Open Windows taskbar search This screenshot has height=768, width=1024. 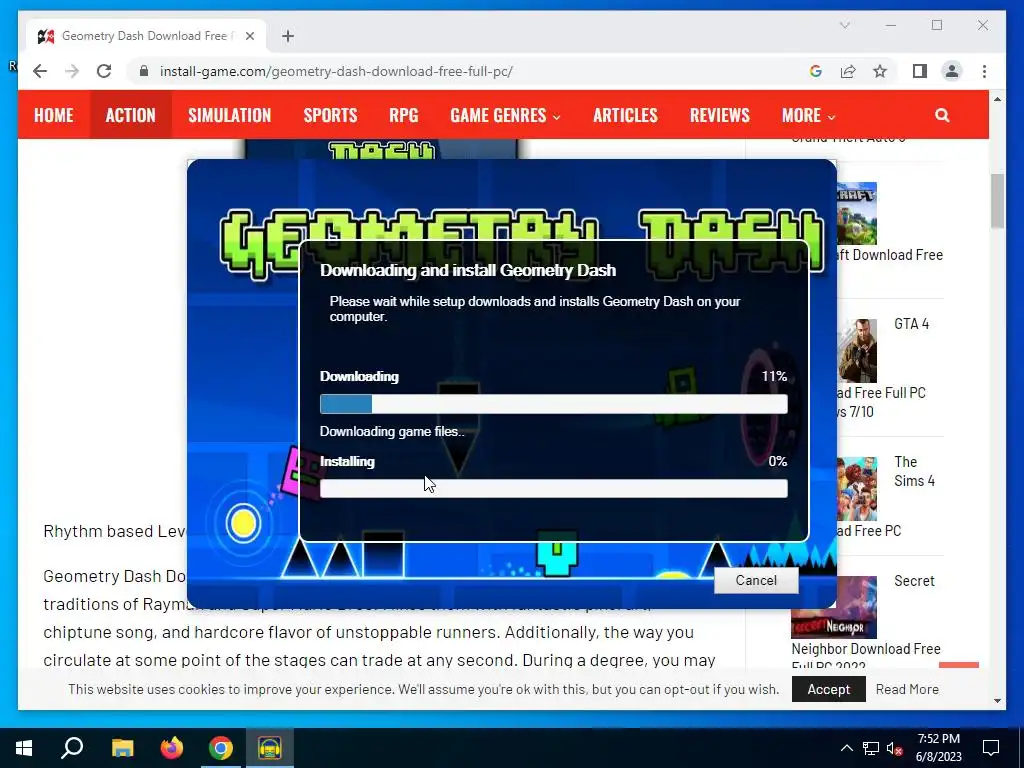point(72,748)
